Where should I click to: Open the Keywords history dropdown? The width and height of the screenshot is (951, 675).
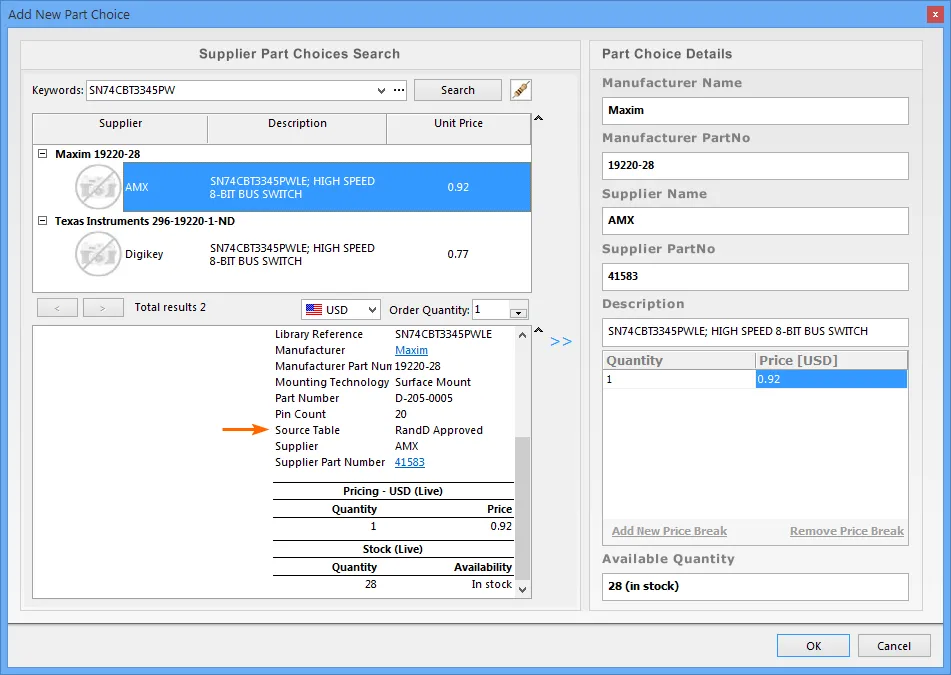[x=381, y=90]
